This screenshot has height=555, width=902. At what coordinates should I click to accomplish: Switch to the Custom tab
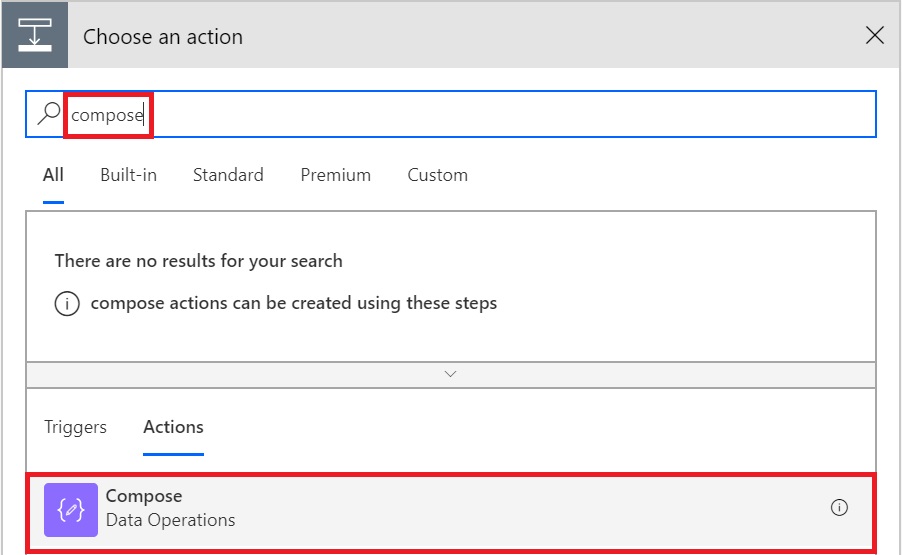[x=437, y=175]
